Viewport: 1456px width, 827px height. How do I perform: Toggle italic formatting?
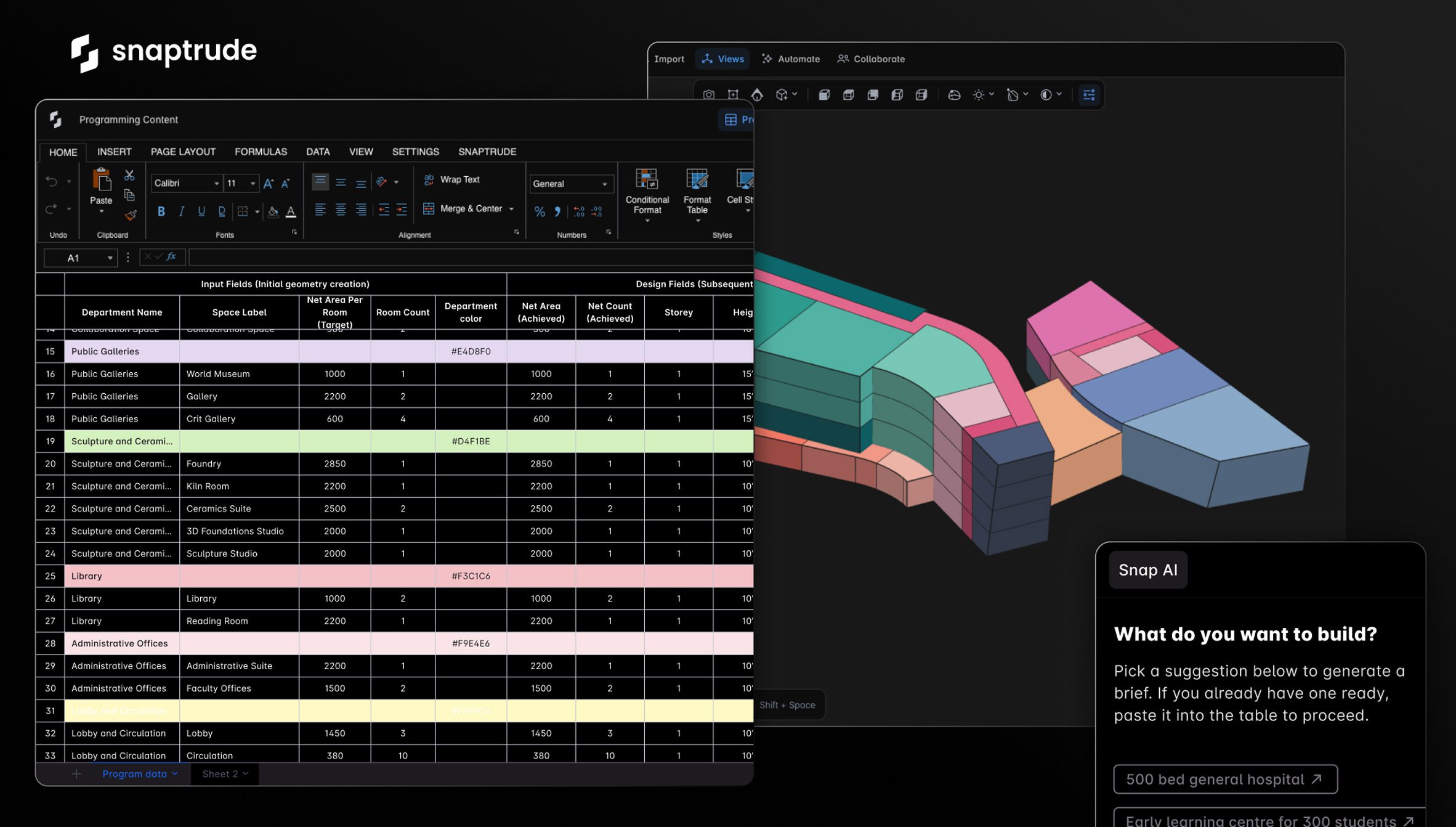181,212
